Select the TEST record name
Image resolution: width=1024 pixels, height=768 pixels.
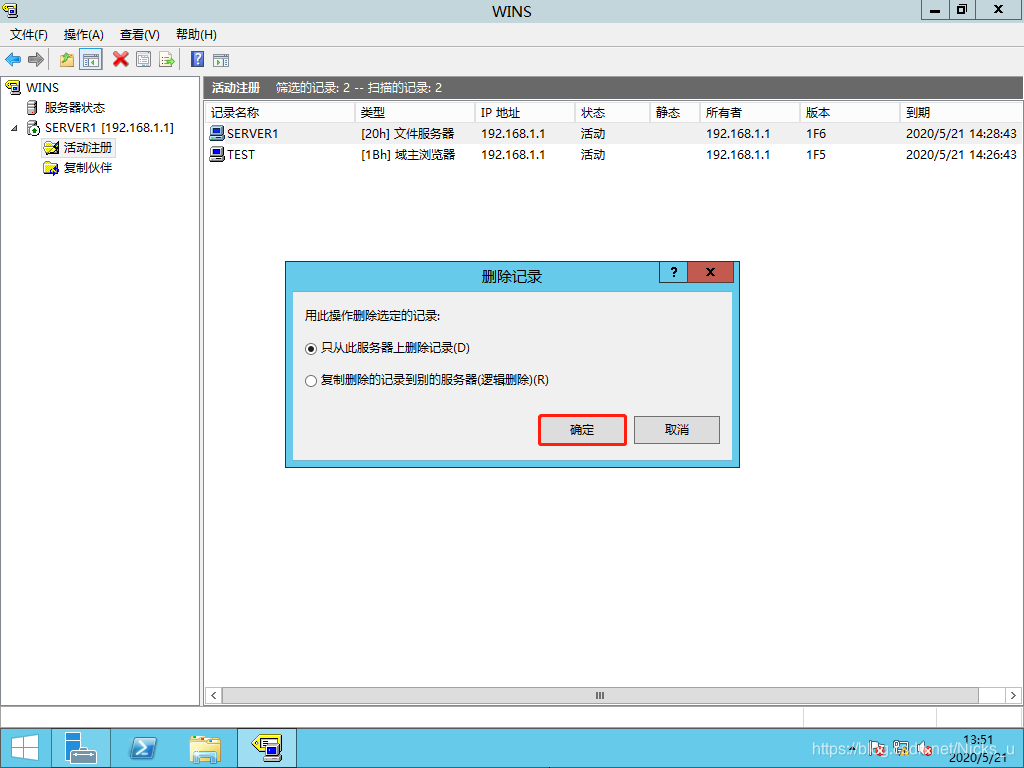coord(240,155)
